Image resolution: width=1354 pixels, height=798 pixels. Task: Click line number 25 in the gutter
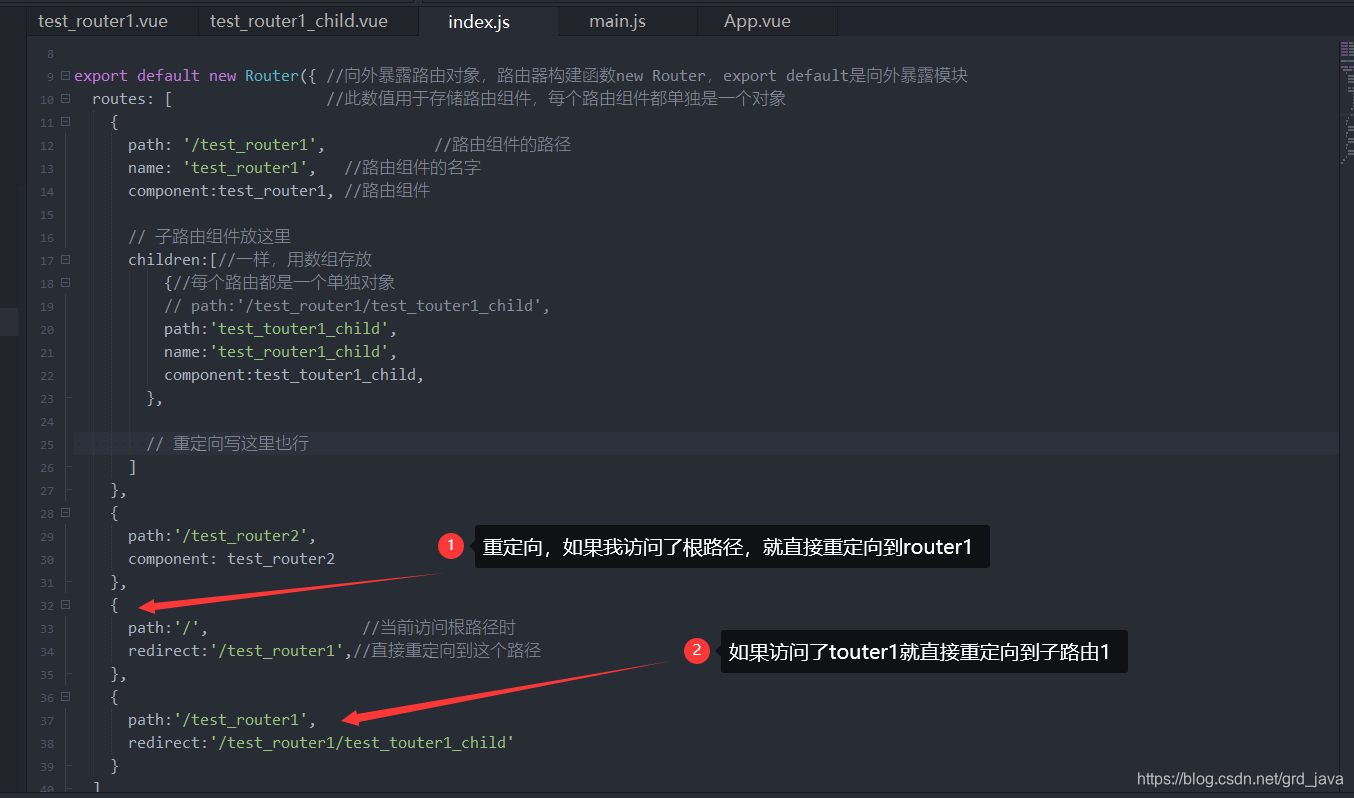point(47,444)
